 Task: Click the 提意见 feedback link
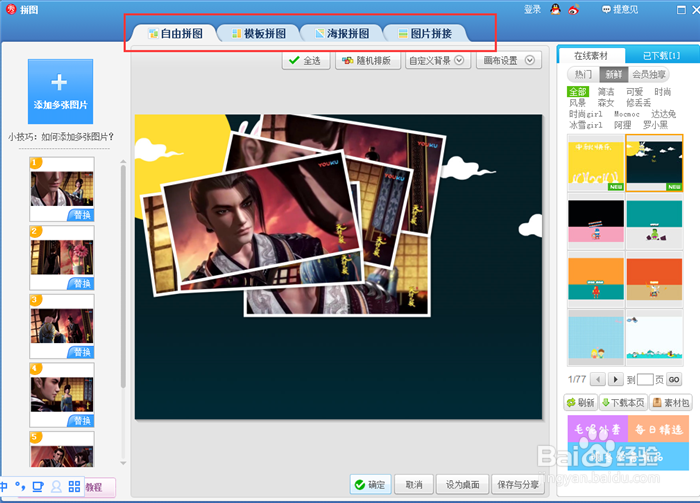620,9
